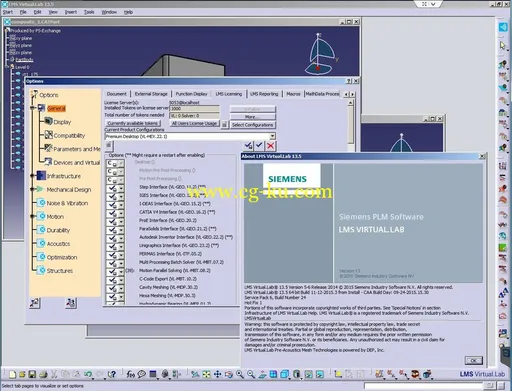The image size is (512, 391).
Task: Click the Open file folder icon
Action: pyautogui.click(x=22, y=374)
